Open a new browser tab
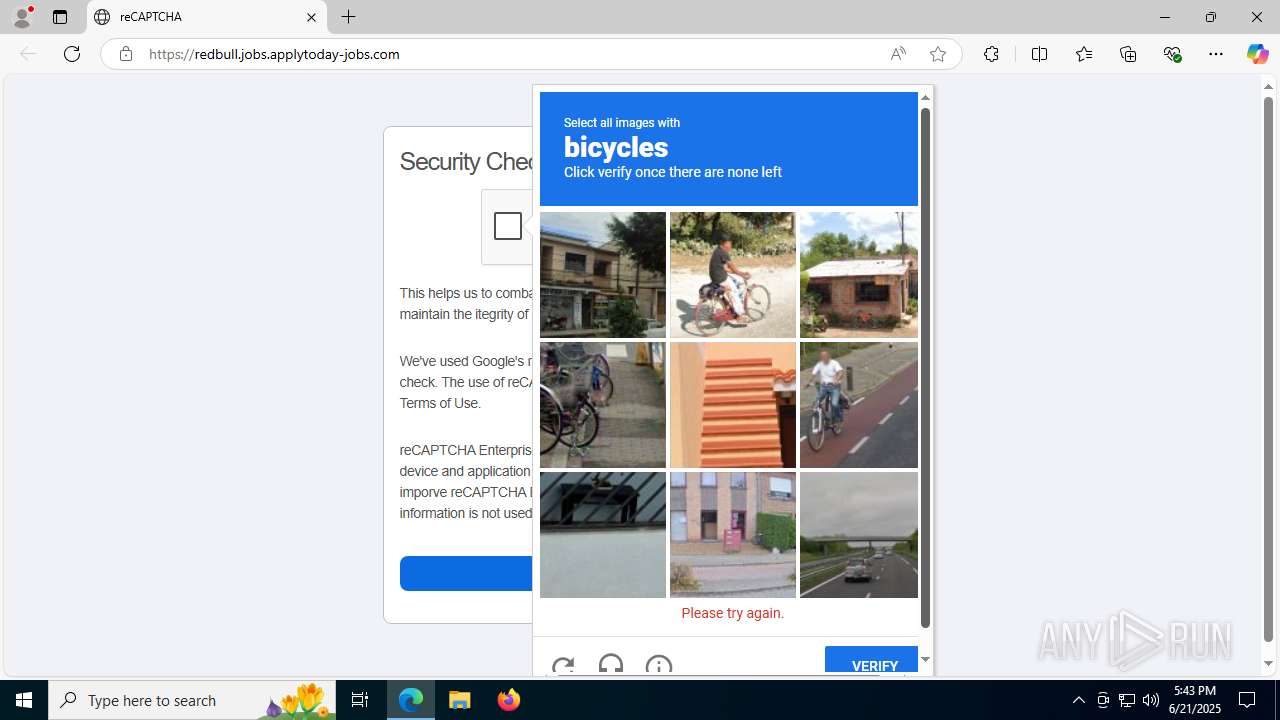1280x720 pixels. tap(348, 17)
